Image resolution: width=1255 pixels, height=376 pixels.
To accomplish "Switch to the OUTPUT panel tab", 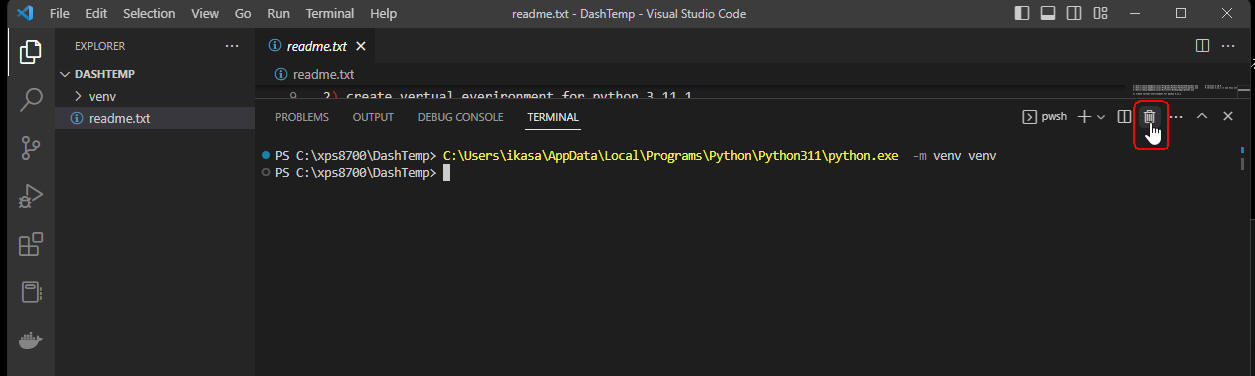I will coord(373,117).
